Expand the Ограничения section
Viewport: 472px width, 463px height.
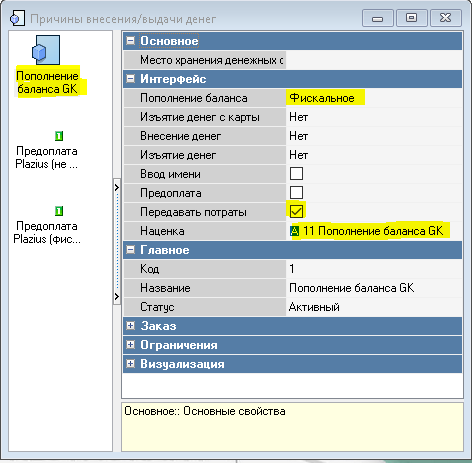pos(131,345)
